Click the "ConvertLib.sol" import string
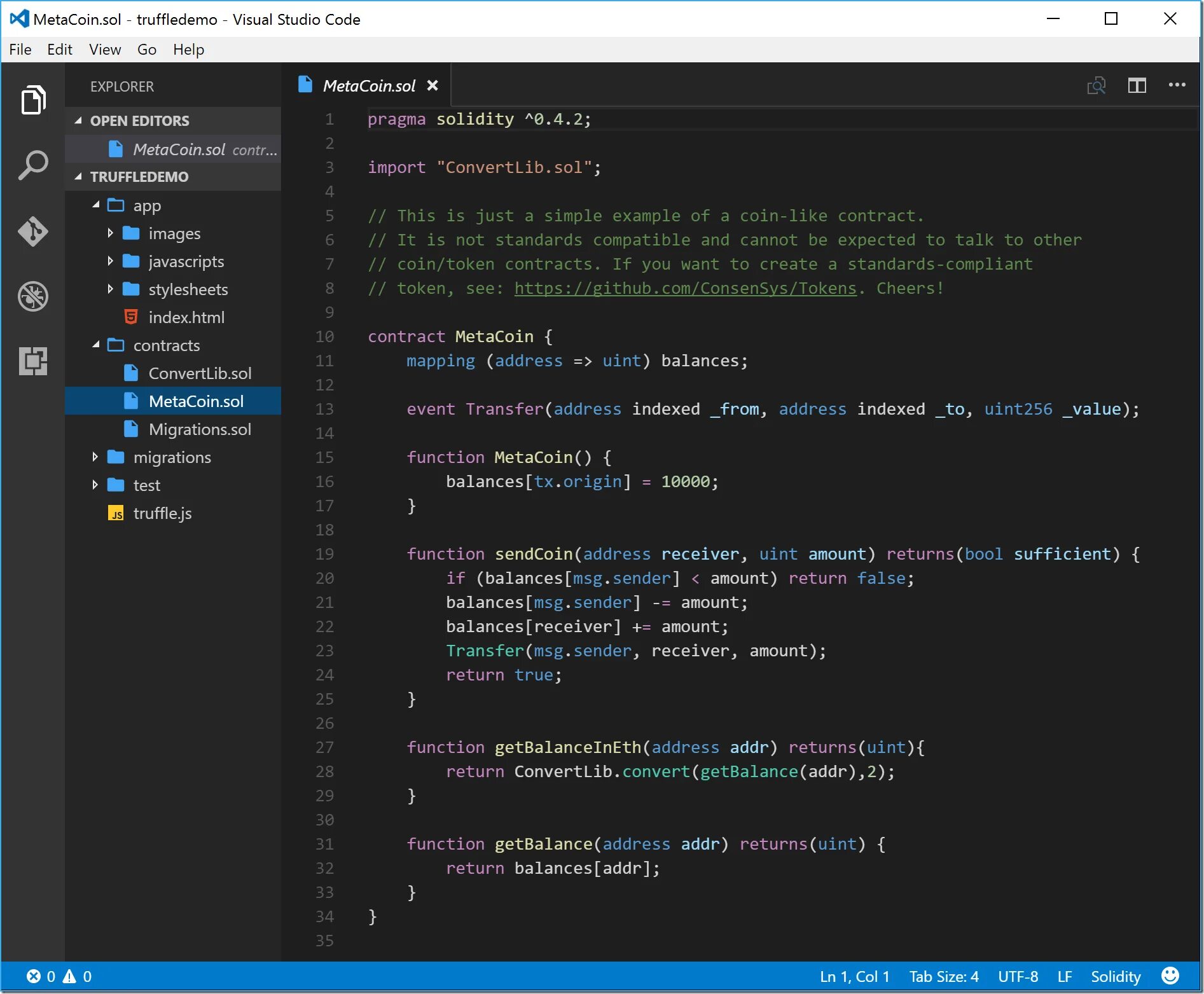 pyautogui.click(x=514, y=167)
